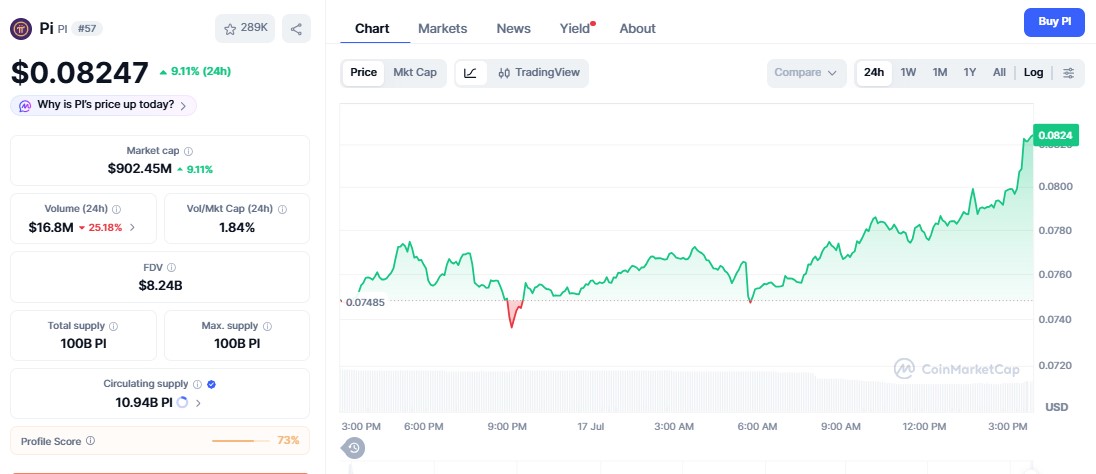Image resolution: width=1096 pixels, height=474 pixels.
Task: Click the 1.84% Vol/Mkt Cap value
Action: [237, 227]
